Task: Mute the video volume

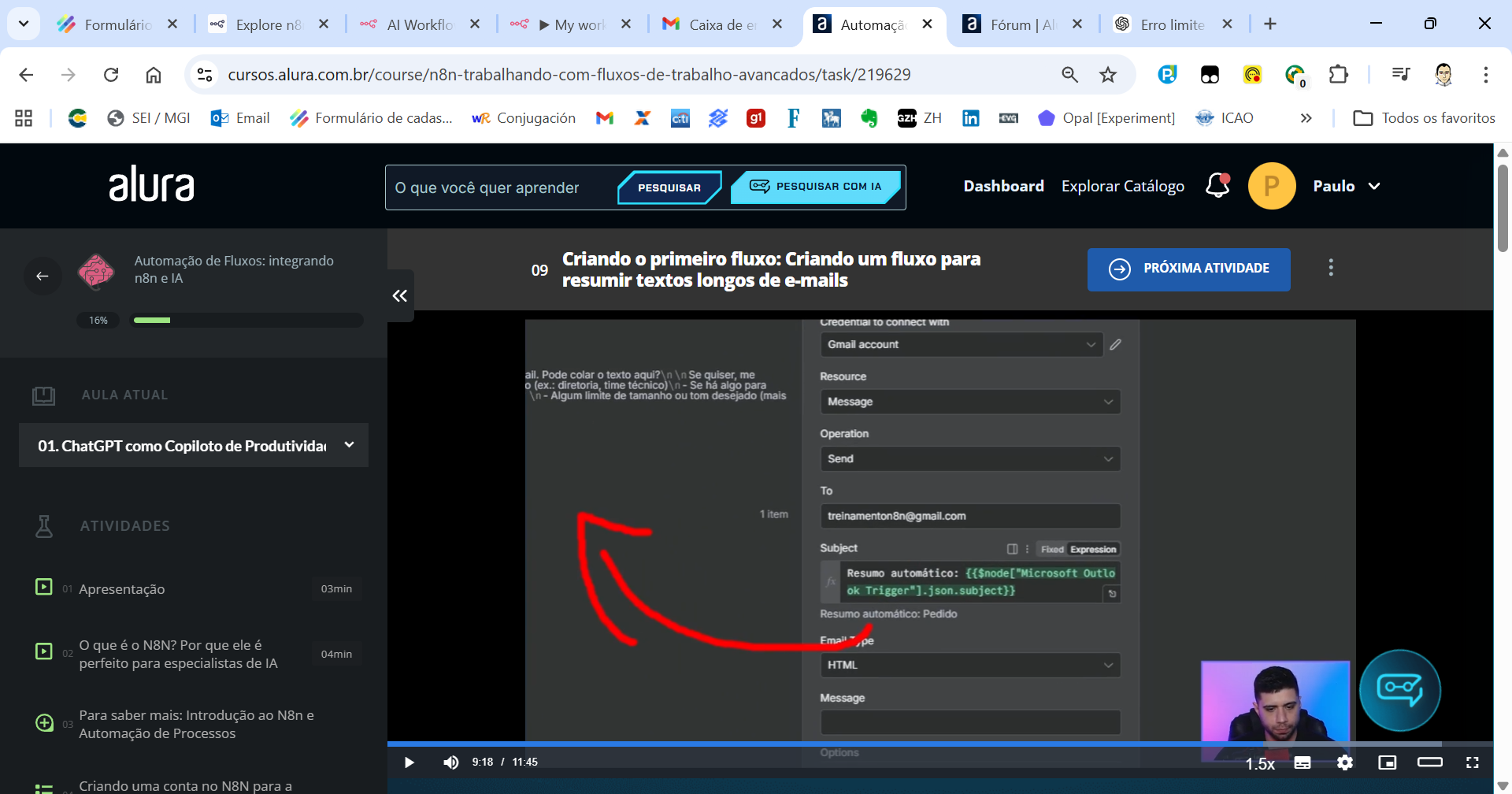Action: pyautogui.click(x=451, y=762)
